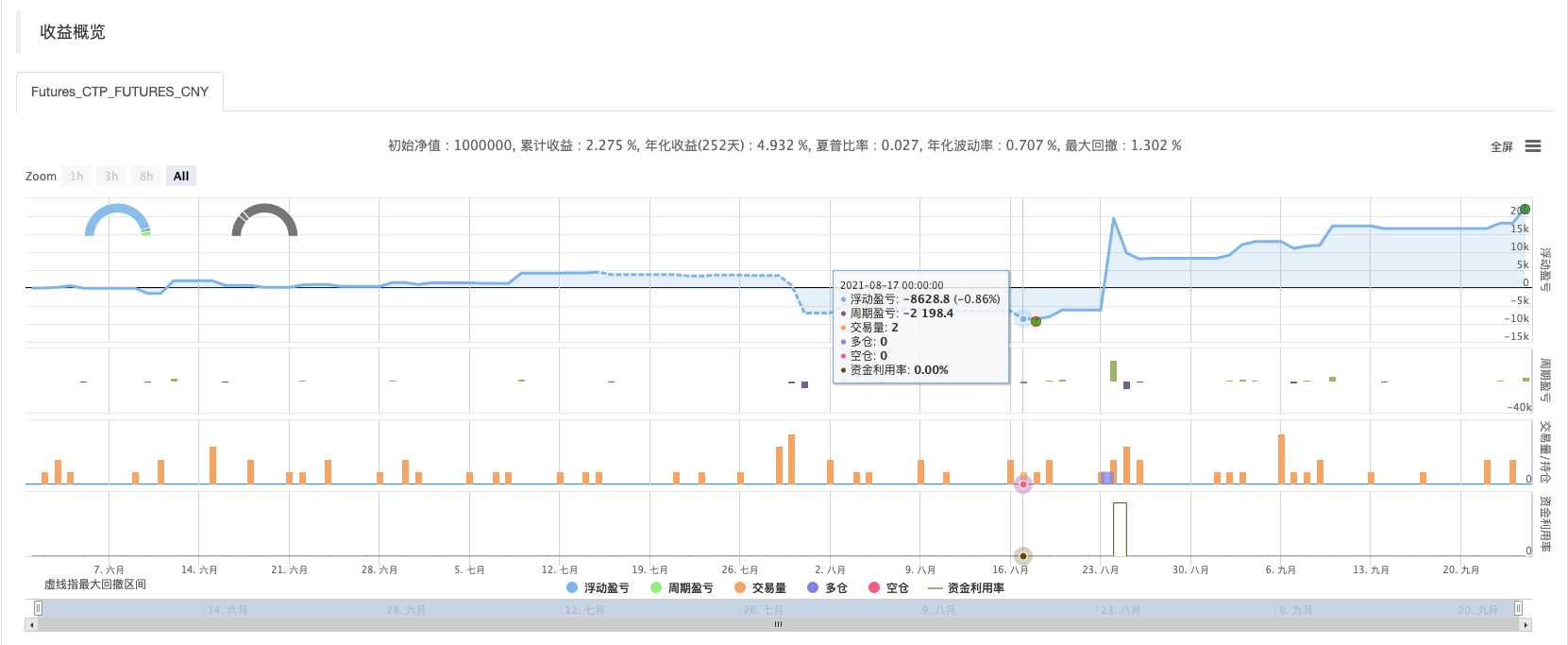Click the left navigator range handle
Screen dimensions: 1568x645
[x=38, y=608]
